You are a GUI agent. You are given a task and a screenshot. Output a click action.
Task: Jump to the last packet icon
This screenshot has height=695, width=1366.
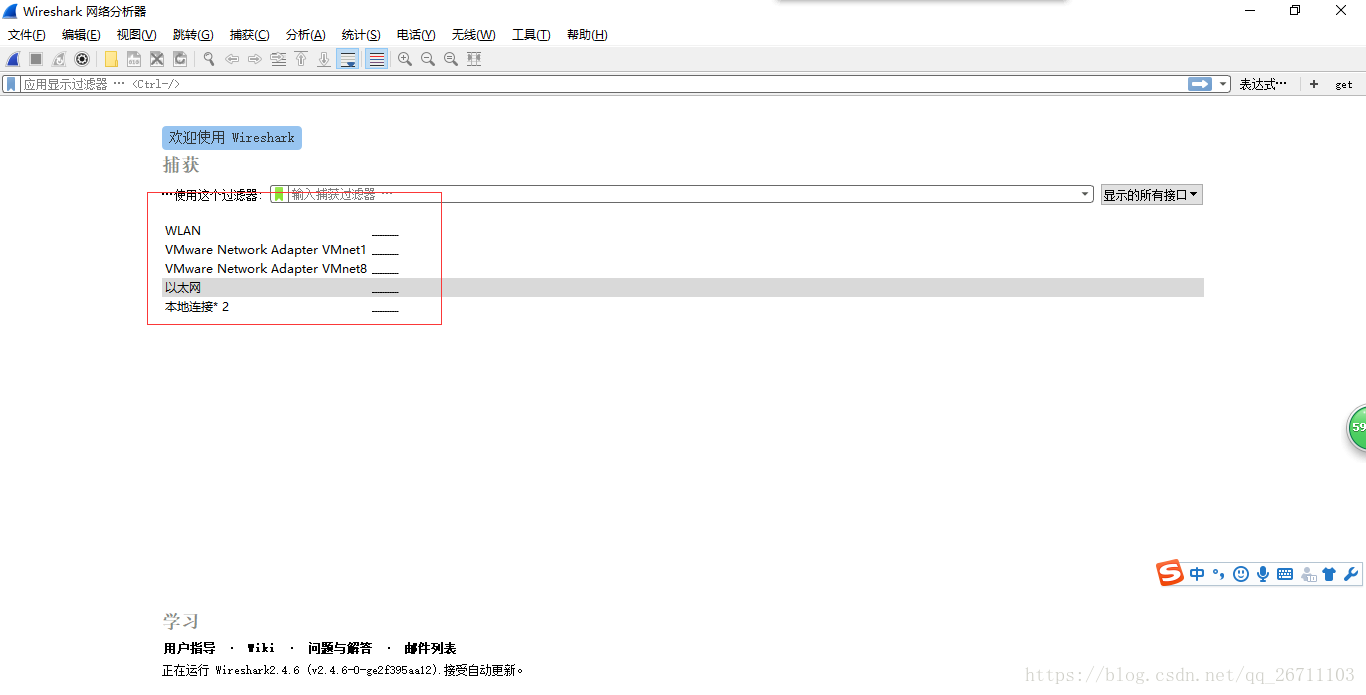(x=324, y=59)
